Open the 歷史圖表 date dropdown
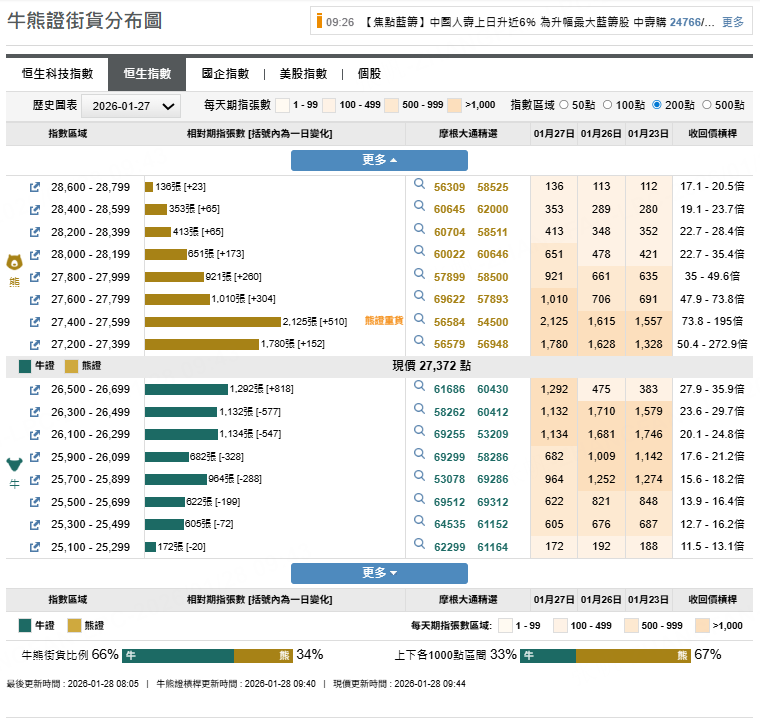Image resolution: width=760 pixels, height=725 pixels. [130, 106]
